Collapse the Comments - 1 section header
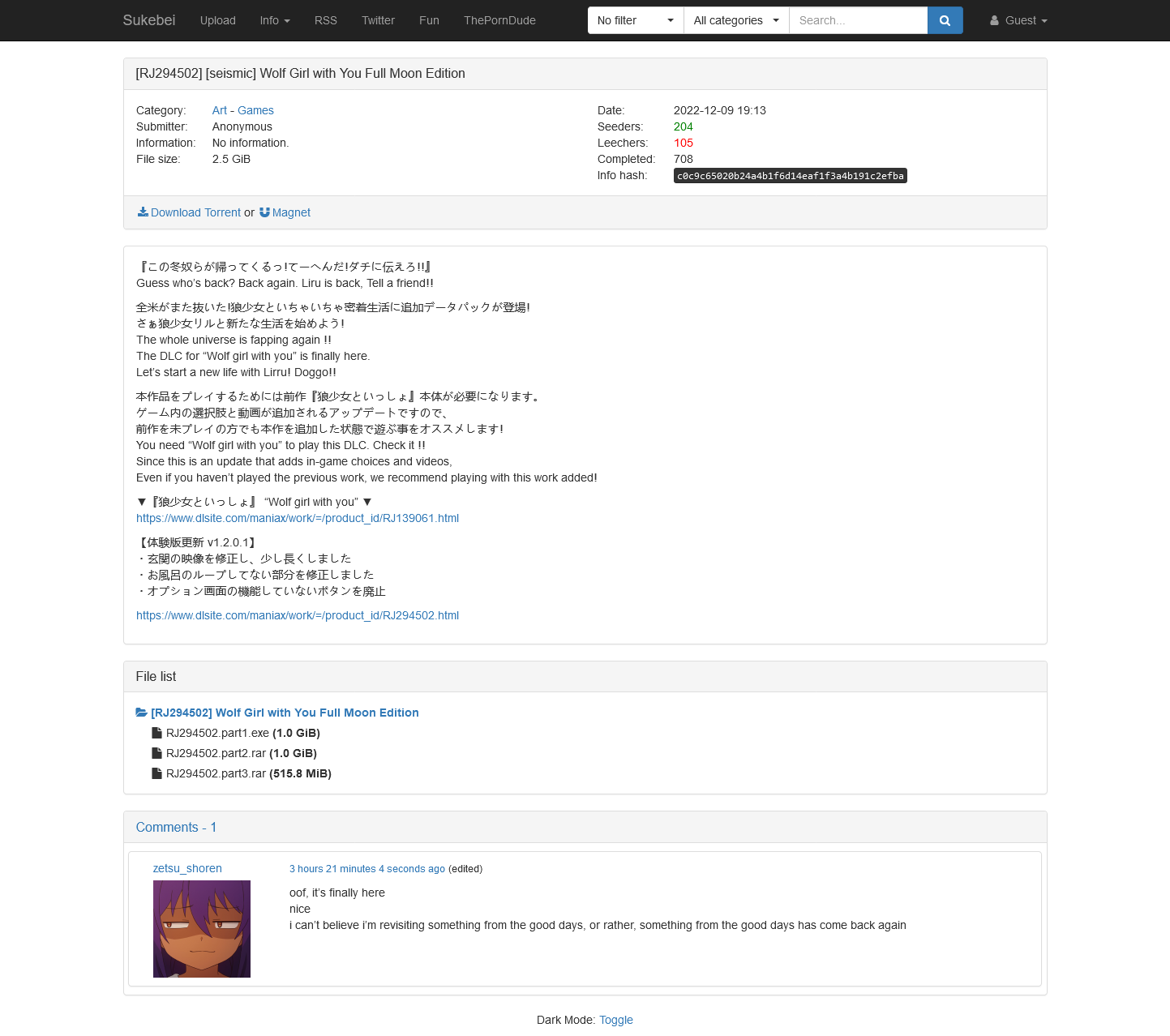This screenshot has height=1036, width=1170. pos(176,827)
